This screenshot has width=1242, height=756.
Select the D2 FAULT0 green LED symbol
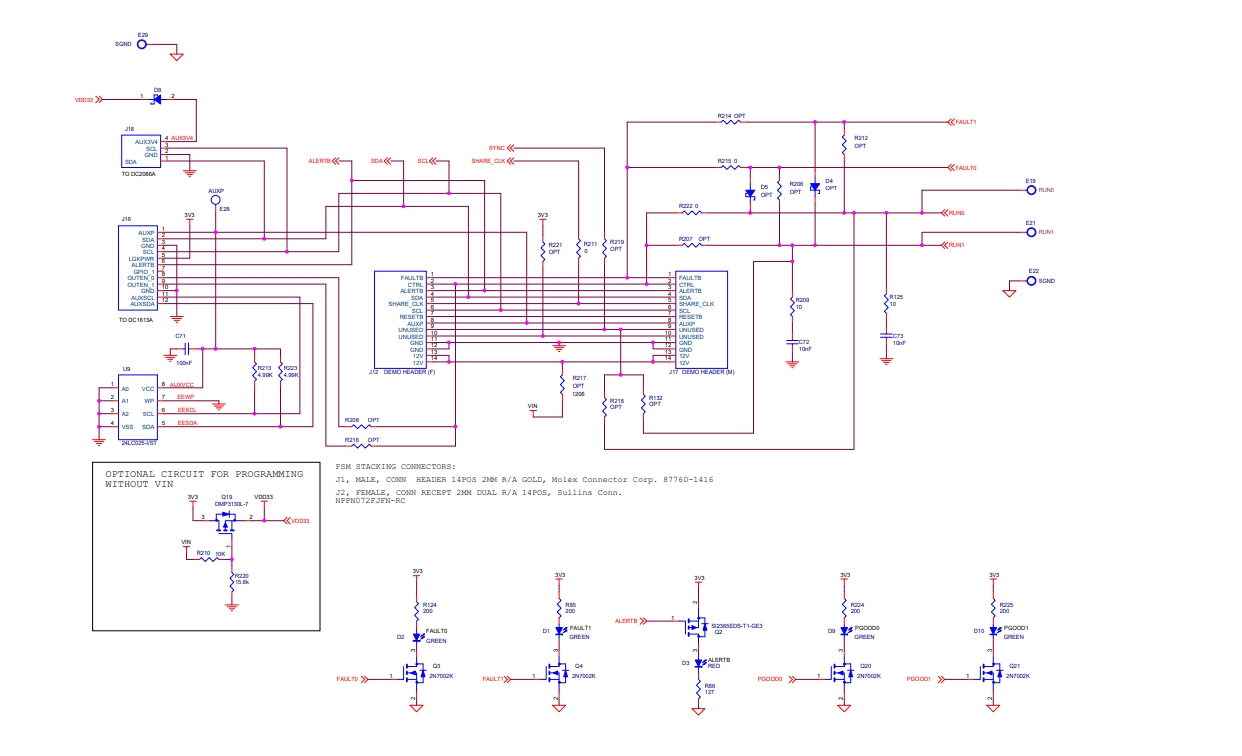417,637
